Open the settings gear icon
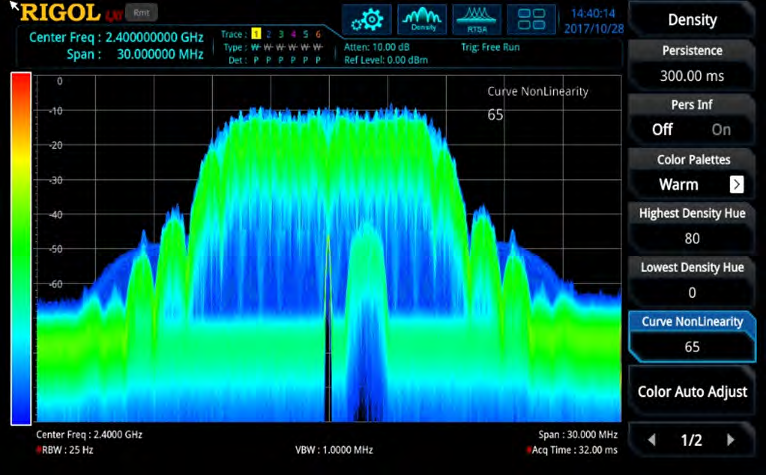Image resolution: width=766 pixels, height=475 pixels. tap(367, 20)
